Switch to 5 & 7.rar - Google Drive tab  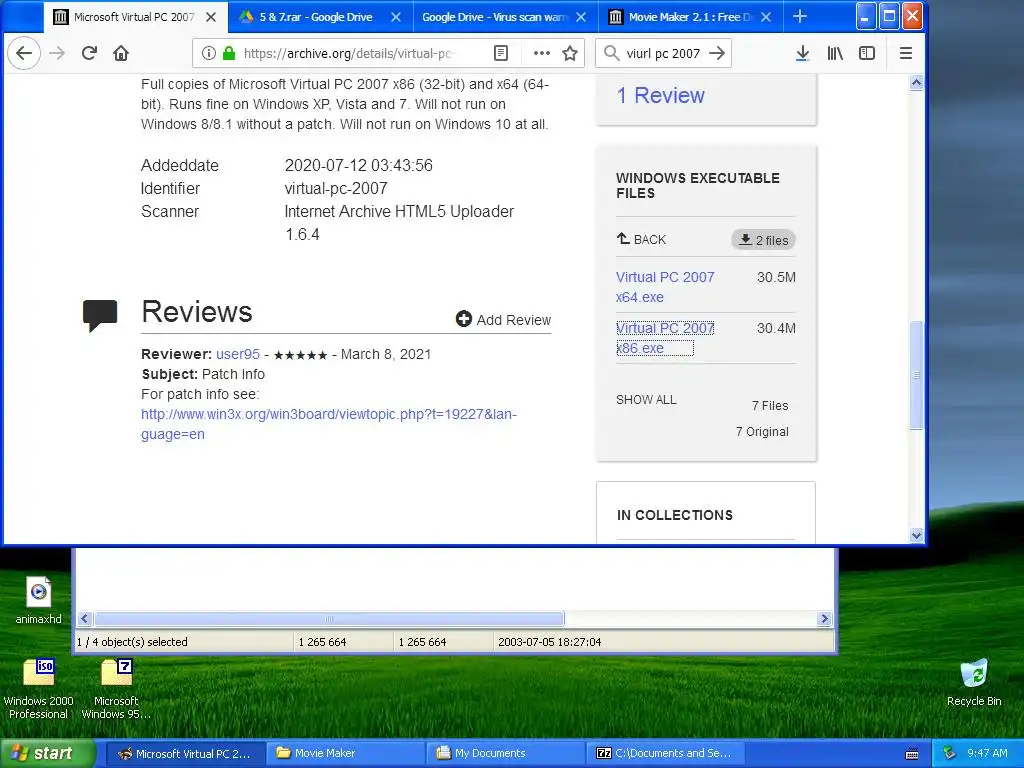tap(321, 17)
